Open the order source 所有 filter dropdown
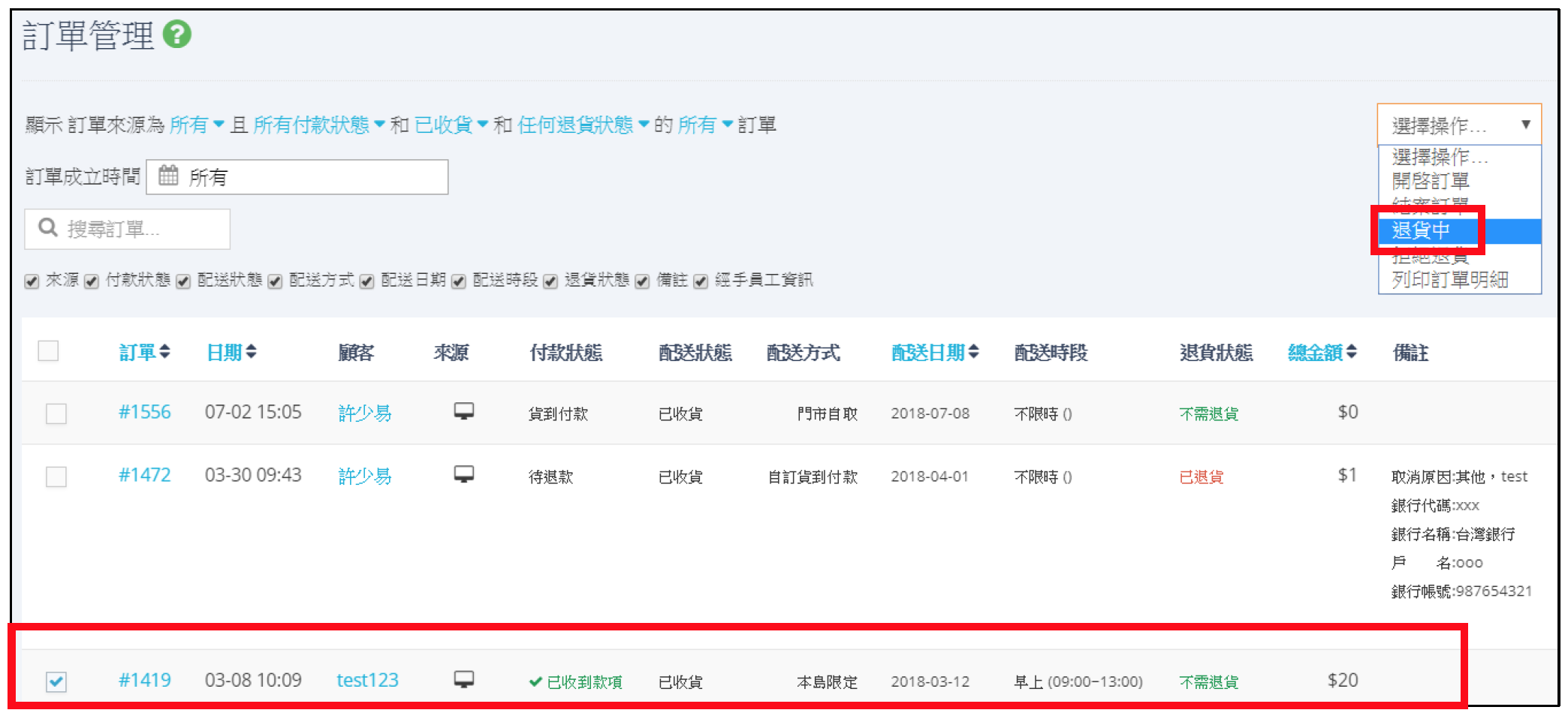Image resolution: width=1568 pixels, height=719 pixels. (197, 125)
